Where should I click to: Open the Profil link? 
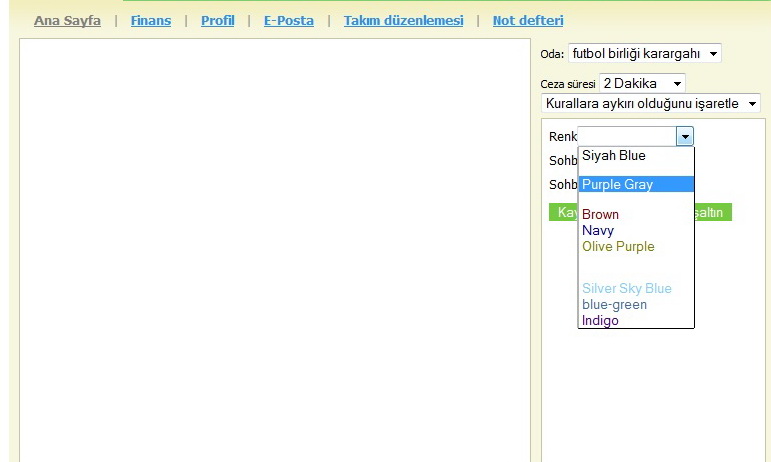217,20
